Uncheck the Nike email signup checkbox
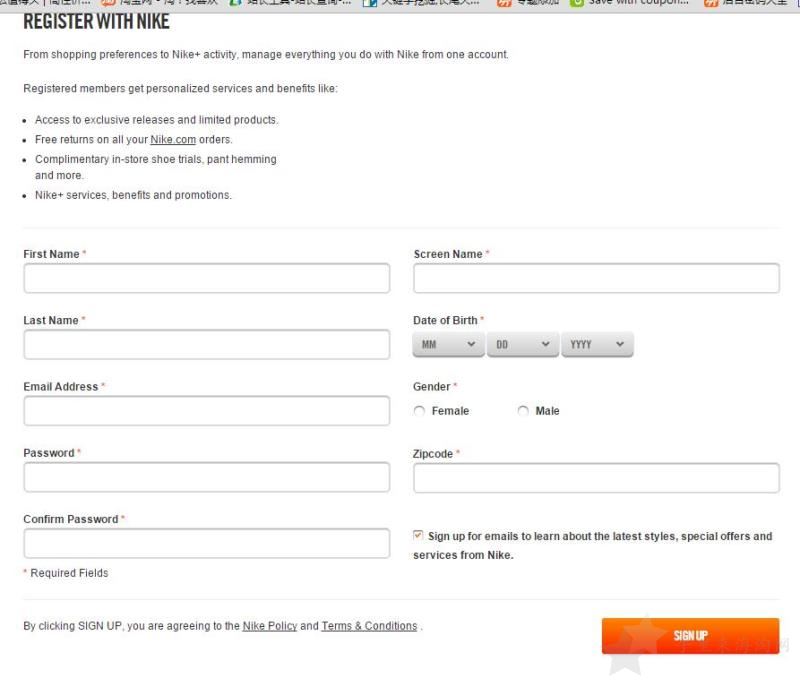This screenshot has height=687, width=800. [418, 535]
